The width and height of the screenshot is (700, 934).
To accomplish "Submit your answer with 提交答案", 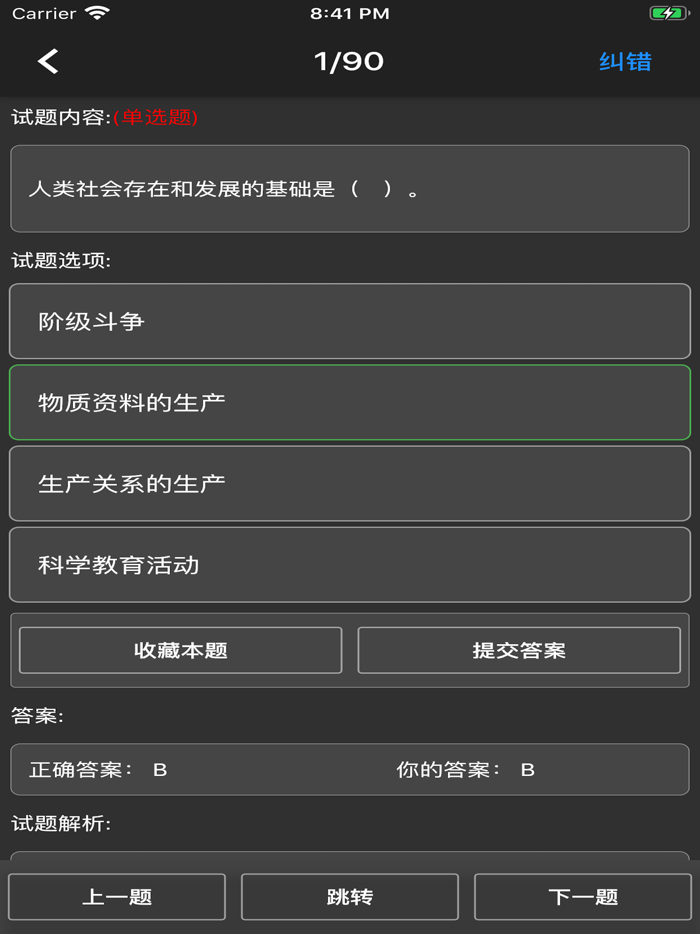I will (519, 650).
